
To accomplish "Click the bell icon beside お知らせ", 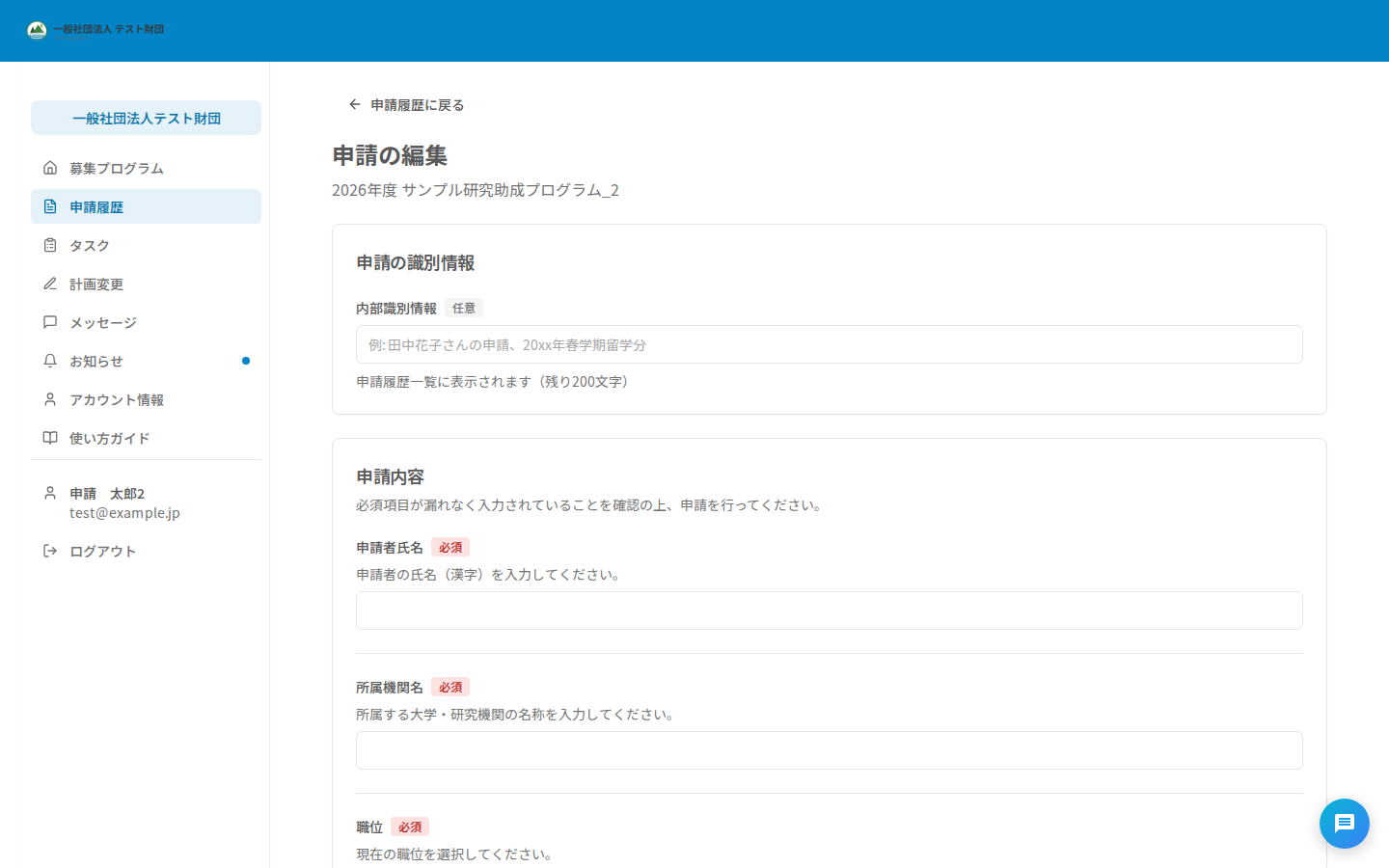I will 50,361.
